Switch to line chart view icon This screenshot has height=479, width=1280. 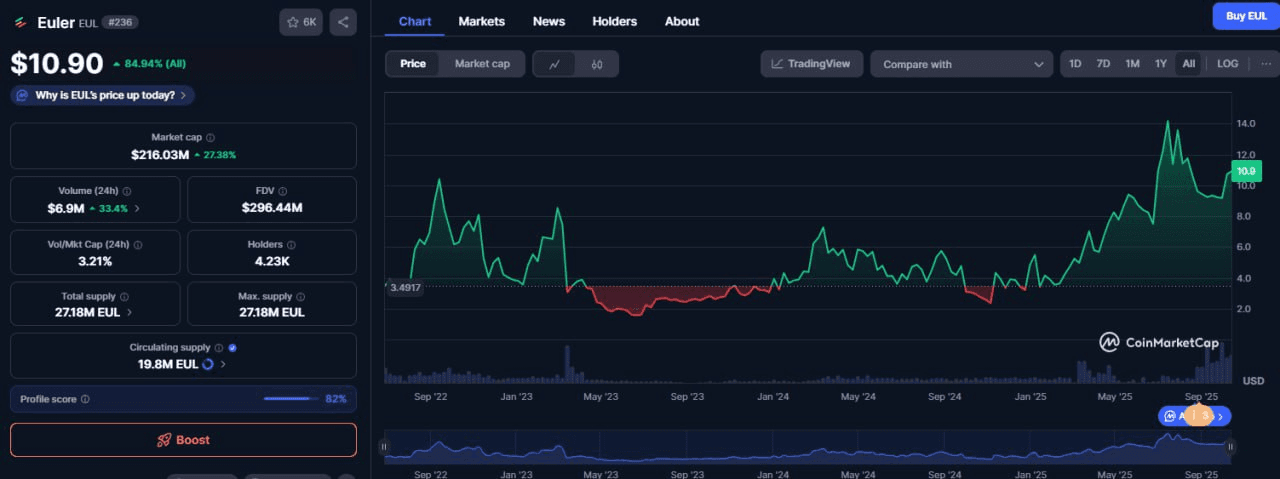[555, 64]
